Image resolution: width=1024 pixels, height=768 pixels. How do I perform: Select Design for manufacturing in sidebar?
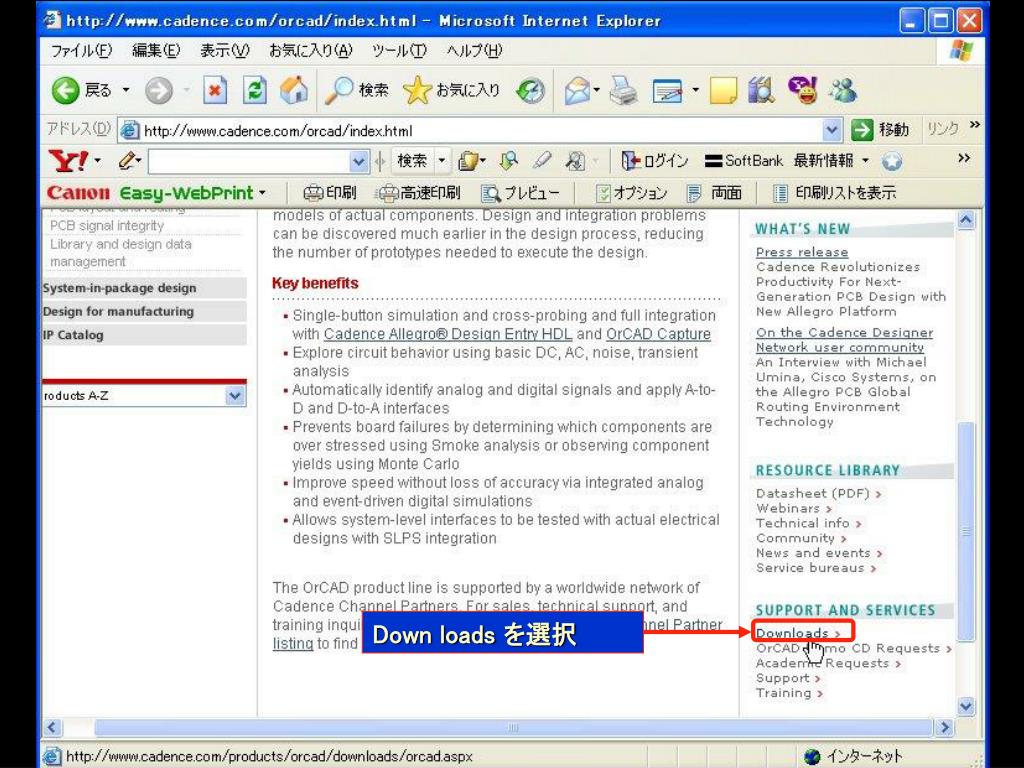click(x=144, y=312)
